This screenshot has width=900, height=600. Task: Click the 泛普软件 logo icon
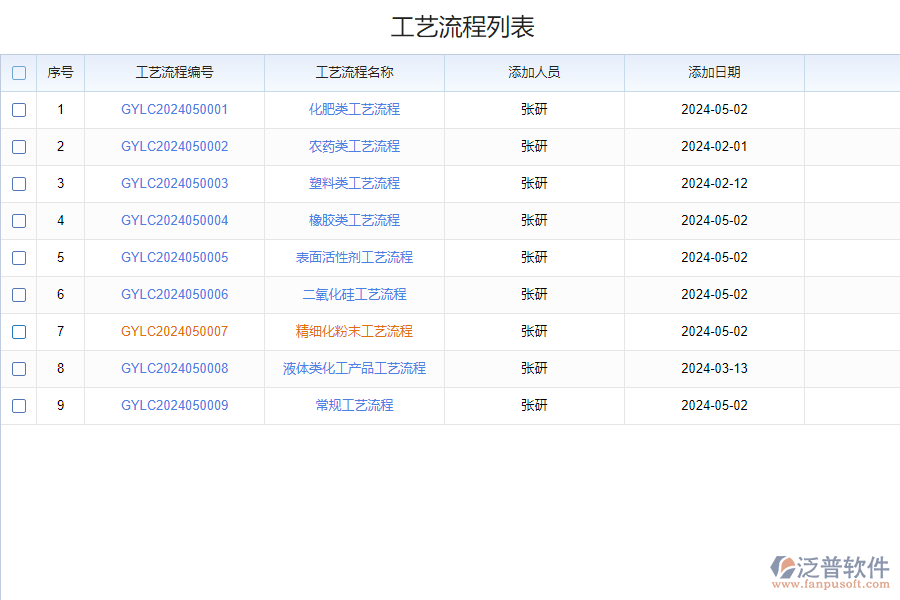(x=783, y=569)
